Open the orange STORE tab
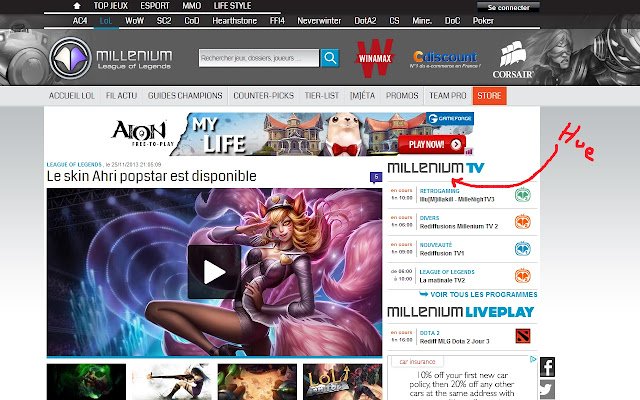This screenshot has width=640, height=400. (489, 96)
